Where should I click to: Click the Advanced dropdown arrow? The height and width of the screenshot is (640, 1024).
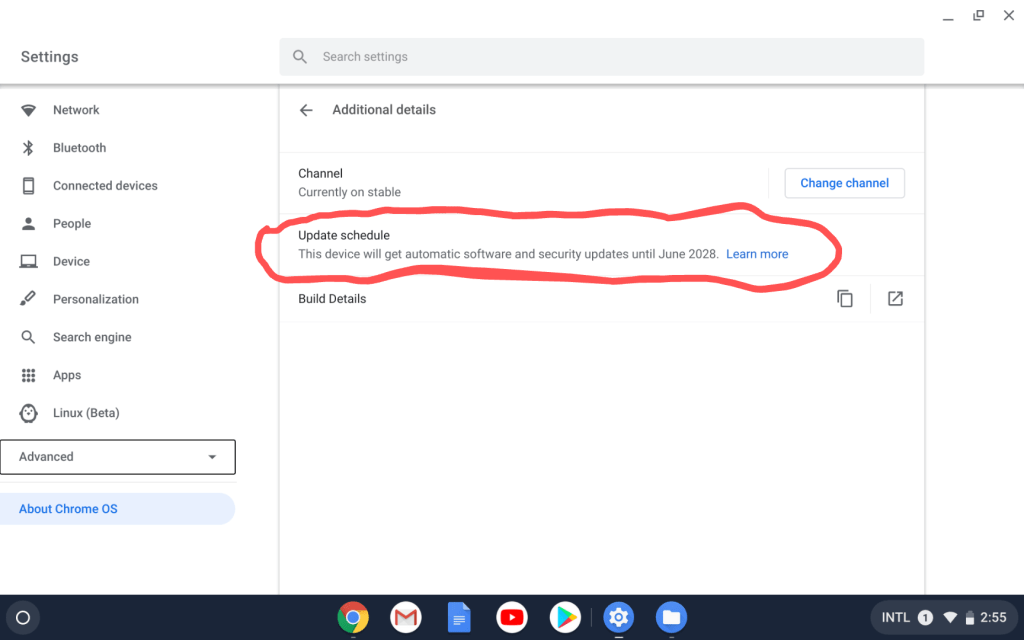point(212,457)
